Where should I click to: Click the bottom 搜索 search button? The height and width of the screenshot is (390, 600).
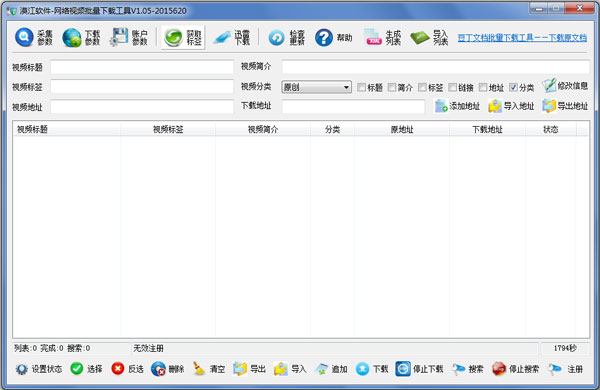point(468,369)
